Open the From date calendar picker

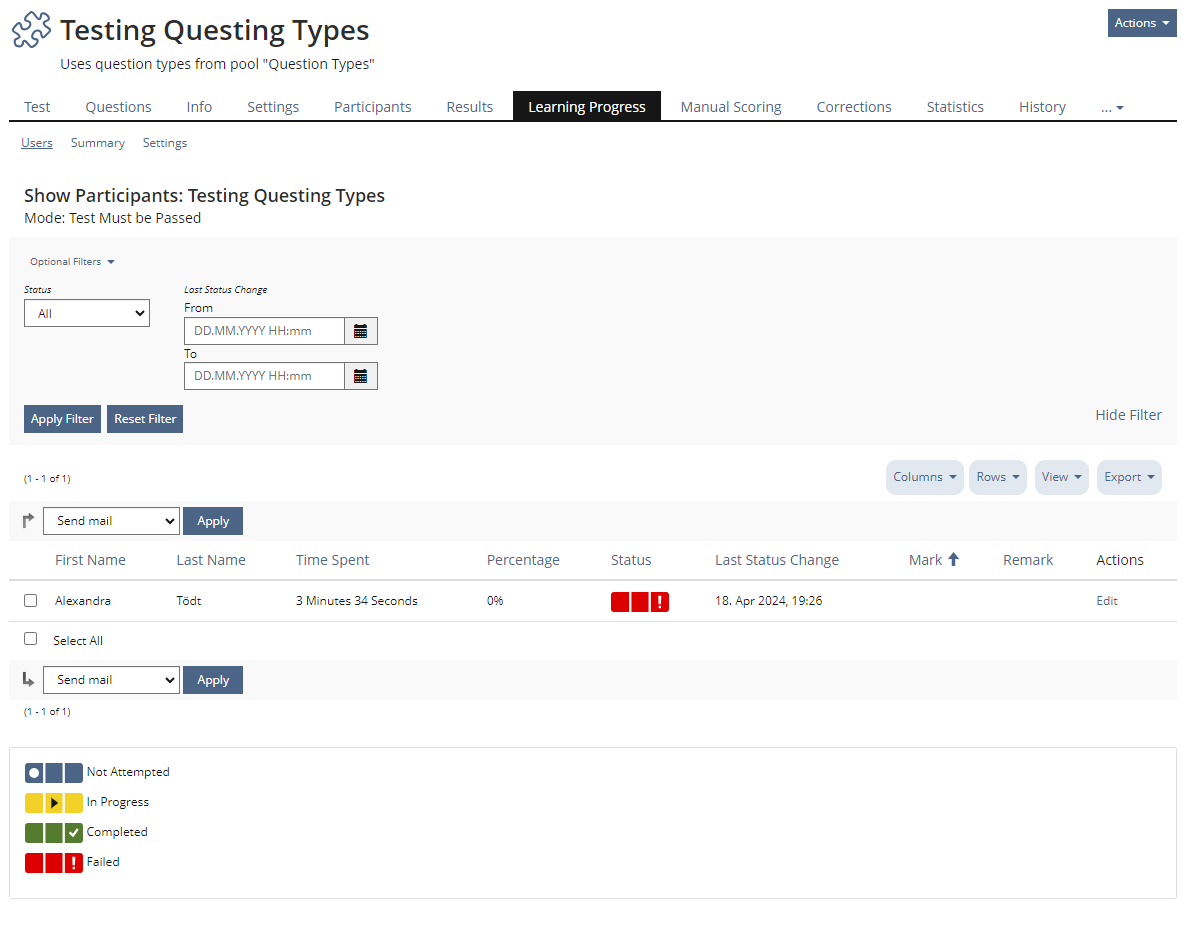coord(361,331)
